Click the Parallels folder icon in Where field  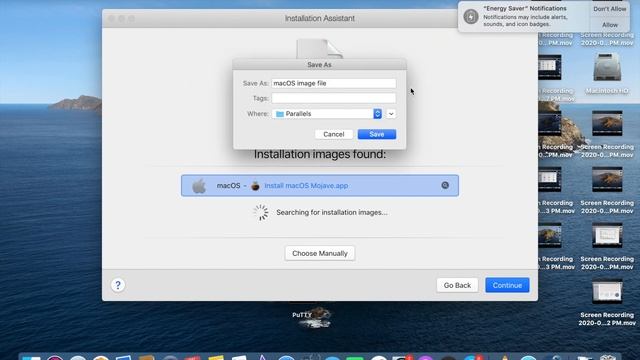[x=280, y=114]
